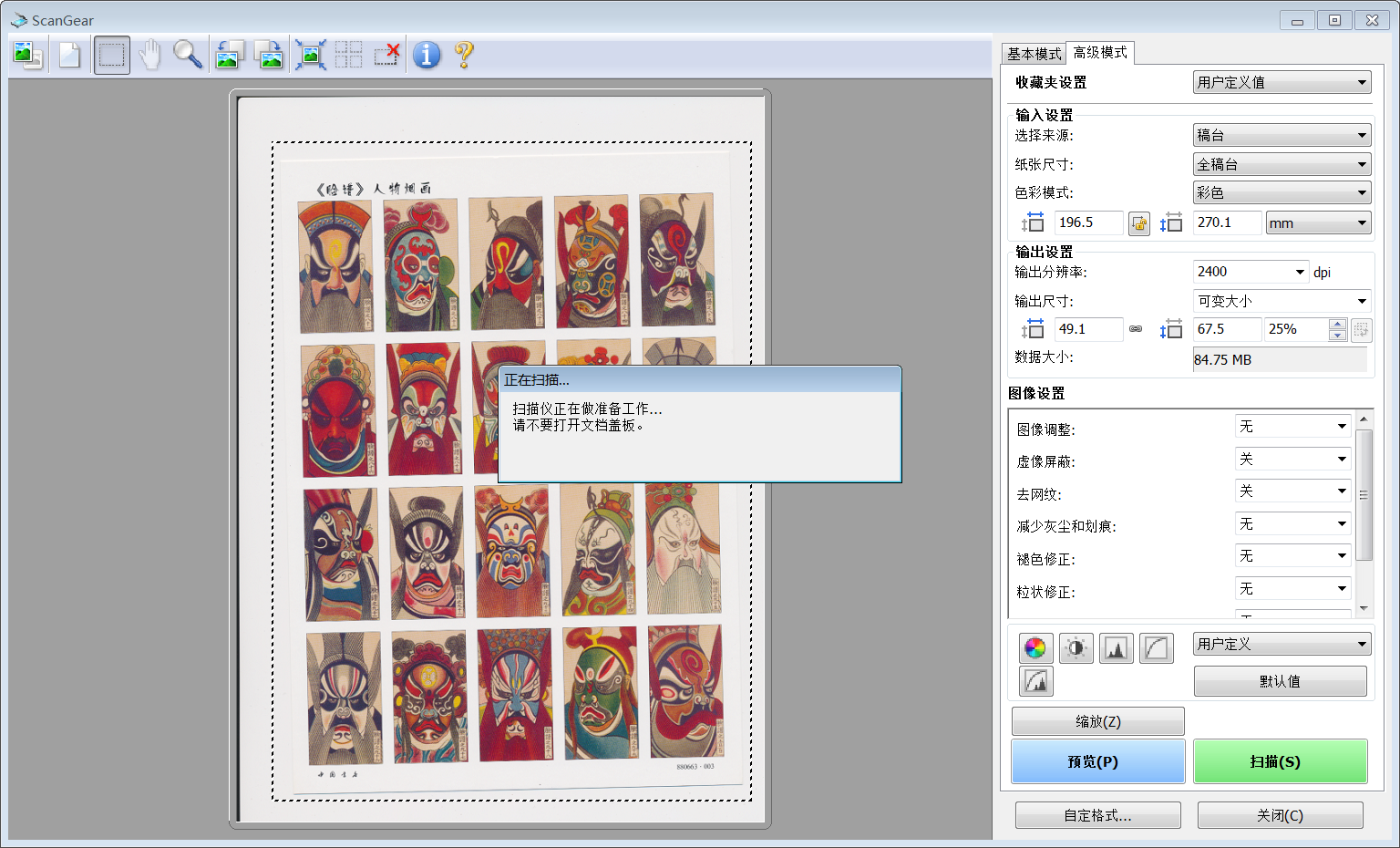Click the green 扫描(S) button
The height and width of the screenshot is (848, 1400).
click(x=1280, y=761)
